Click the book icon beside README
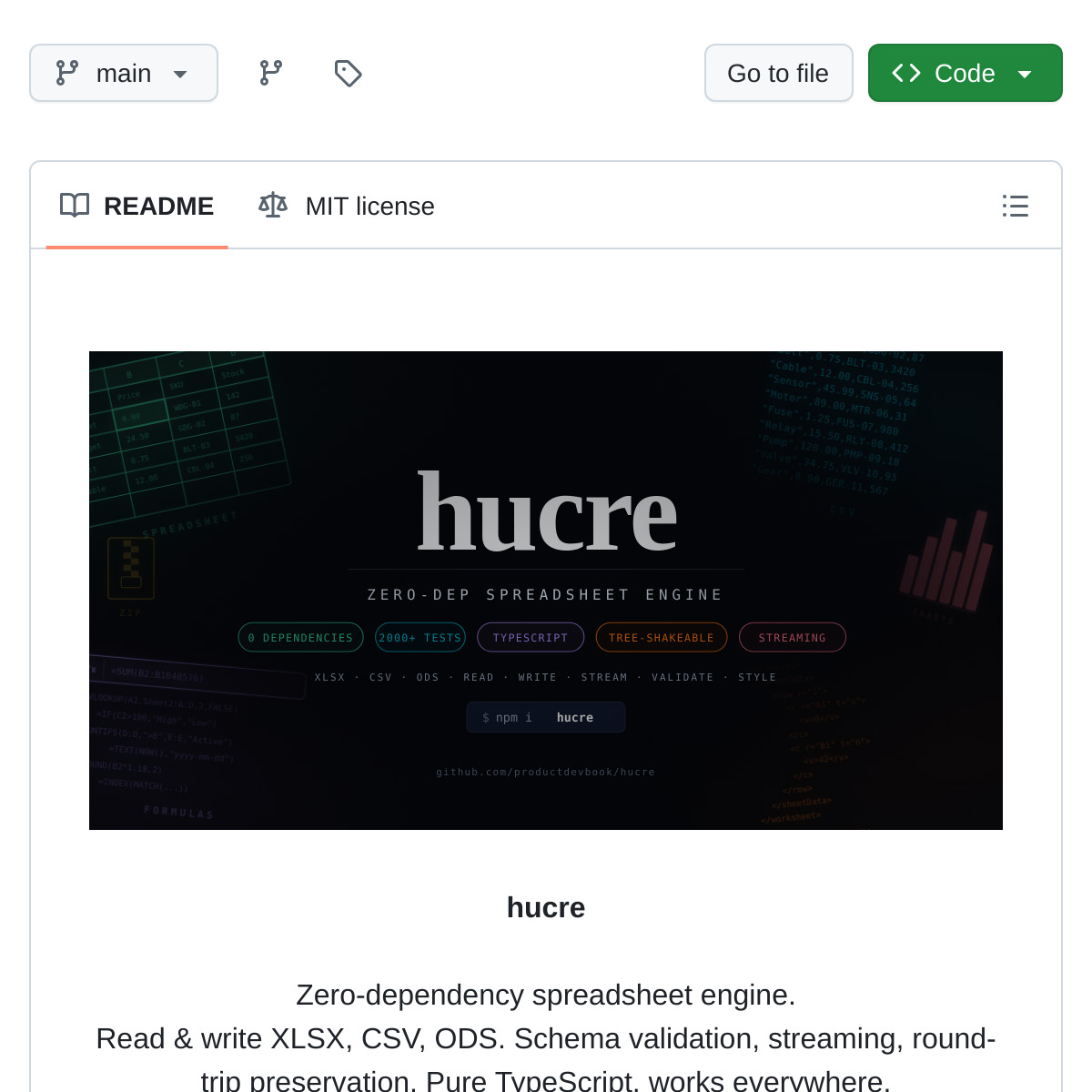Image resolution: width=1092 pixels, height=1092 pixels. click(74, 206)
